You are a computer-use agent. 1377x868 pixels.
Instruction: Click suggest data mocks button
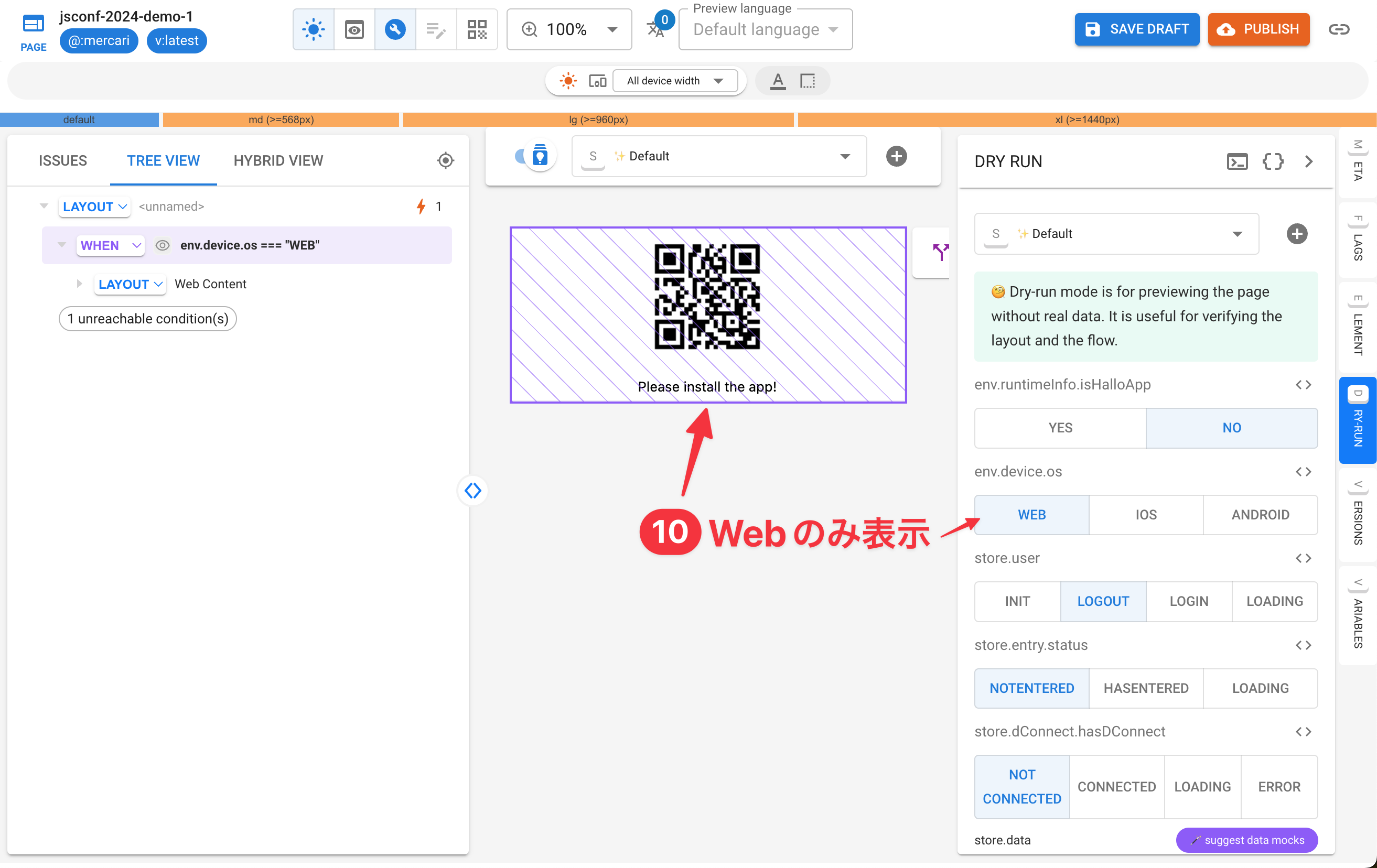click(1246, 840)
